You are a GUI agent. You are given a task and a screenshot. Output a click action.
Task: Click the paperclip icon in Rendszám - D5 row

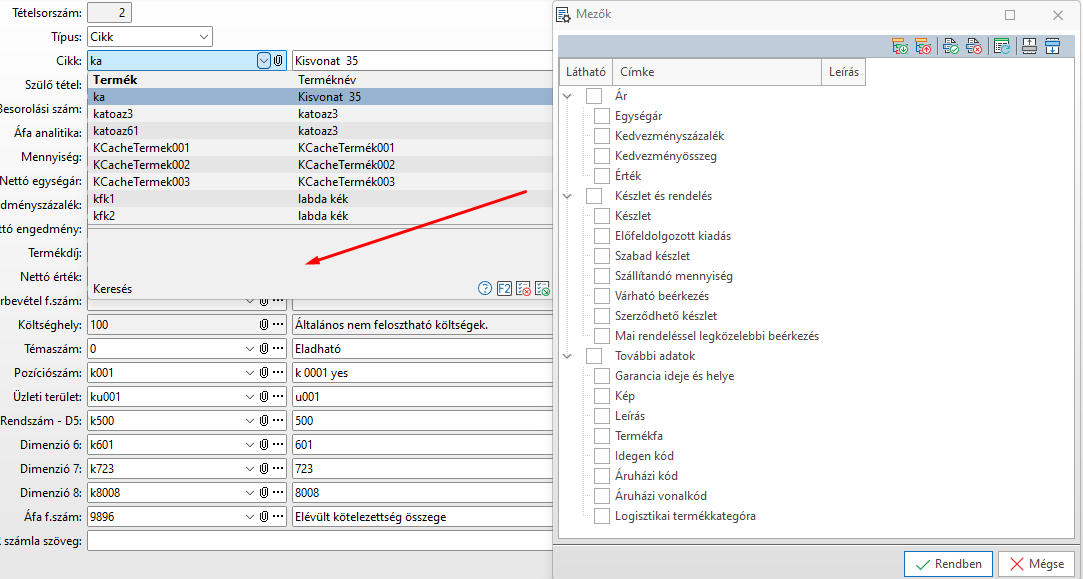click(264, 421)
